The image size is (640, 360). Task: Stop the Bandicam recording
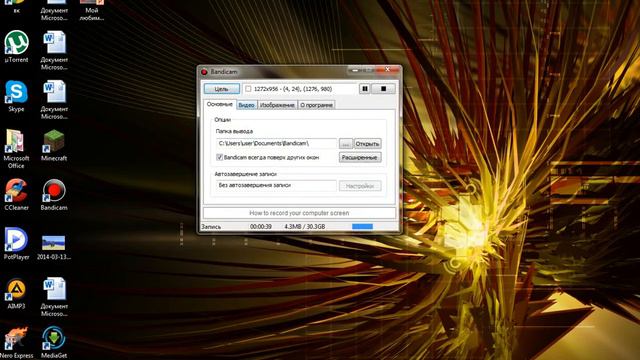point(383,89)
